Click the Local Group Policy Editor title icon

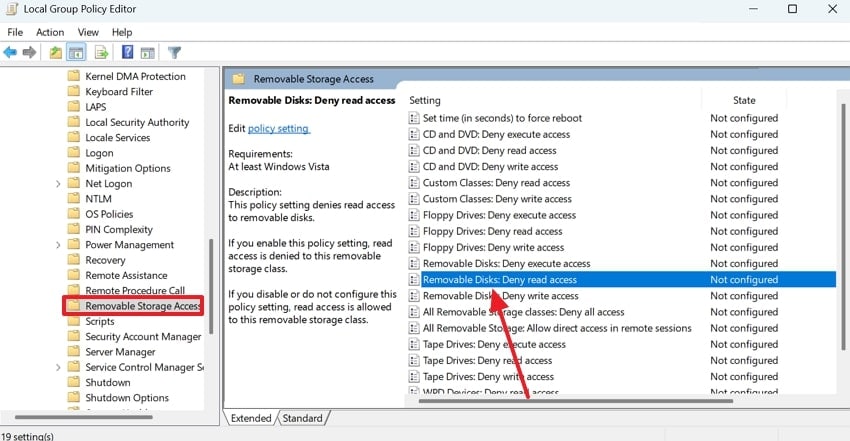tap(11, 9)
